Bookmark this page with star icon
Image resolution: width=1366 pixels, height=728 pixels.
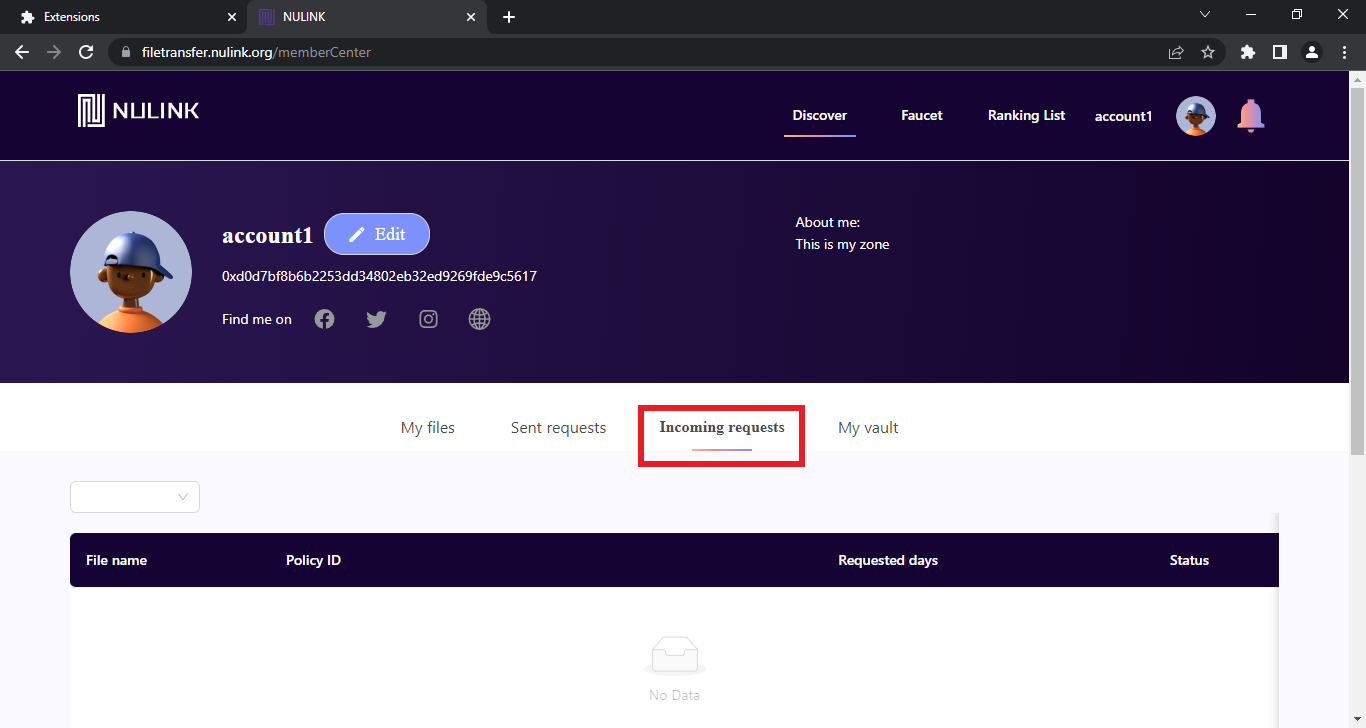click(1208, 52)
